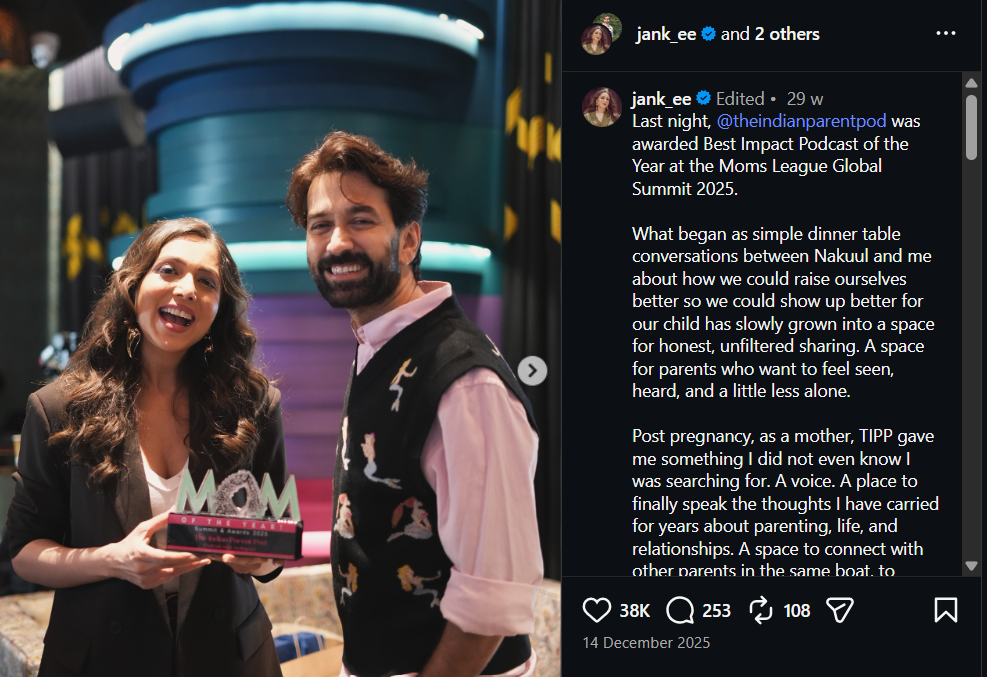View the 38K likes count
Screen dimensions: 987x677
[x=634, y=611]
